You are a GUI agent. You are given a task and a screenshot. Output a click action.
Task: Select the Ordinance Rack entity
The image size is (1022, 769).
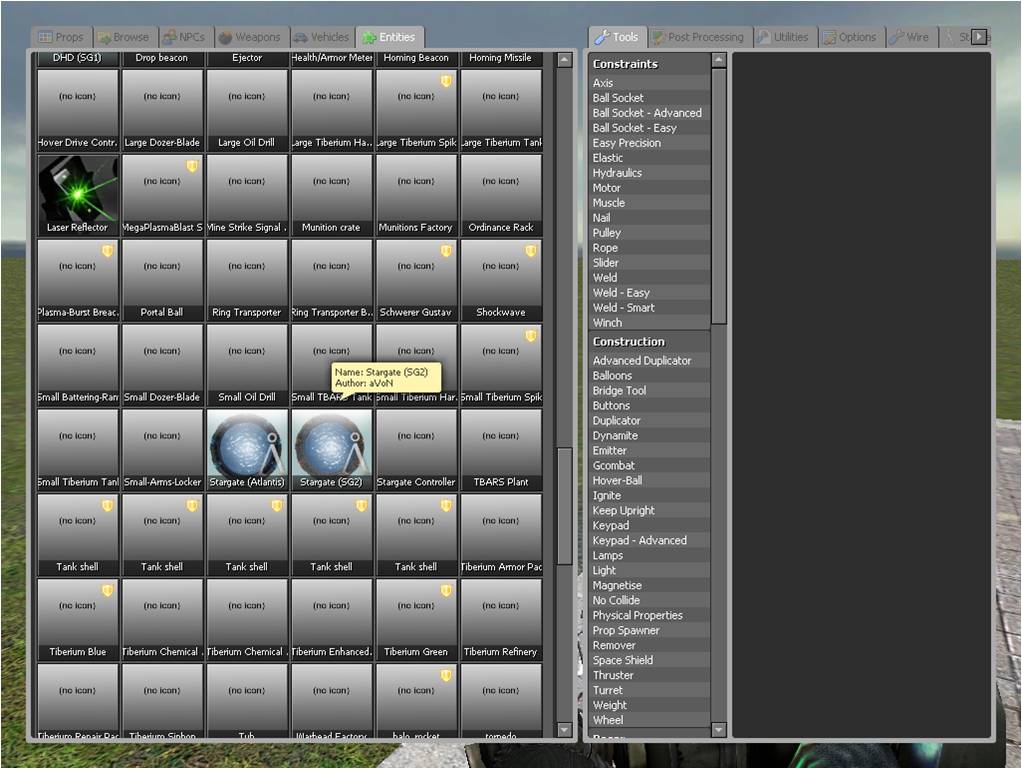[x=501, y=195]
